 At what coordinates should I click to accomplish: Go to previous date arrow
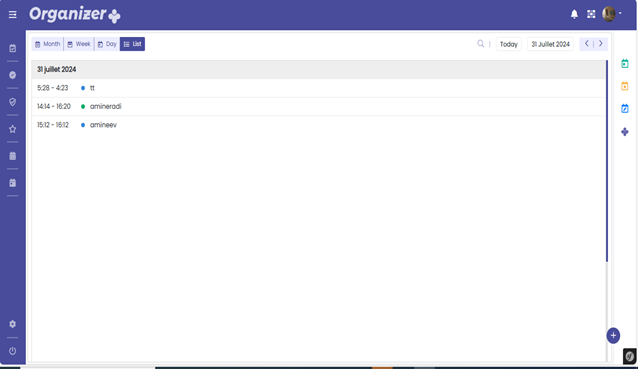[x=587, y=44]
